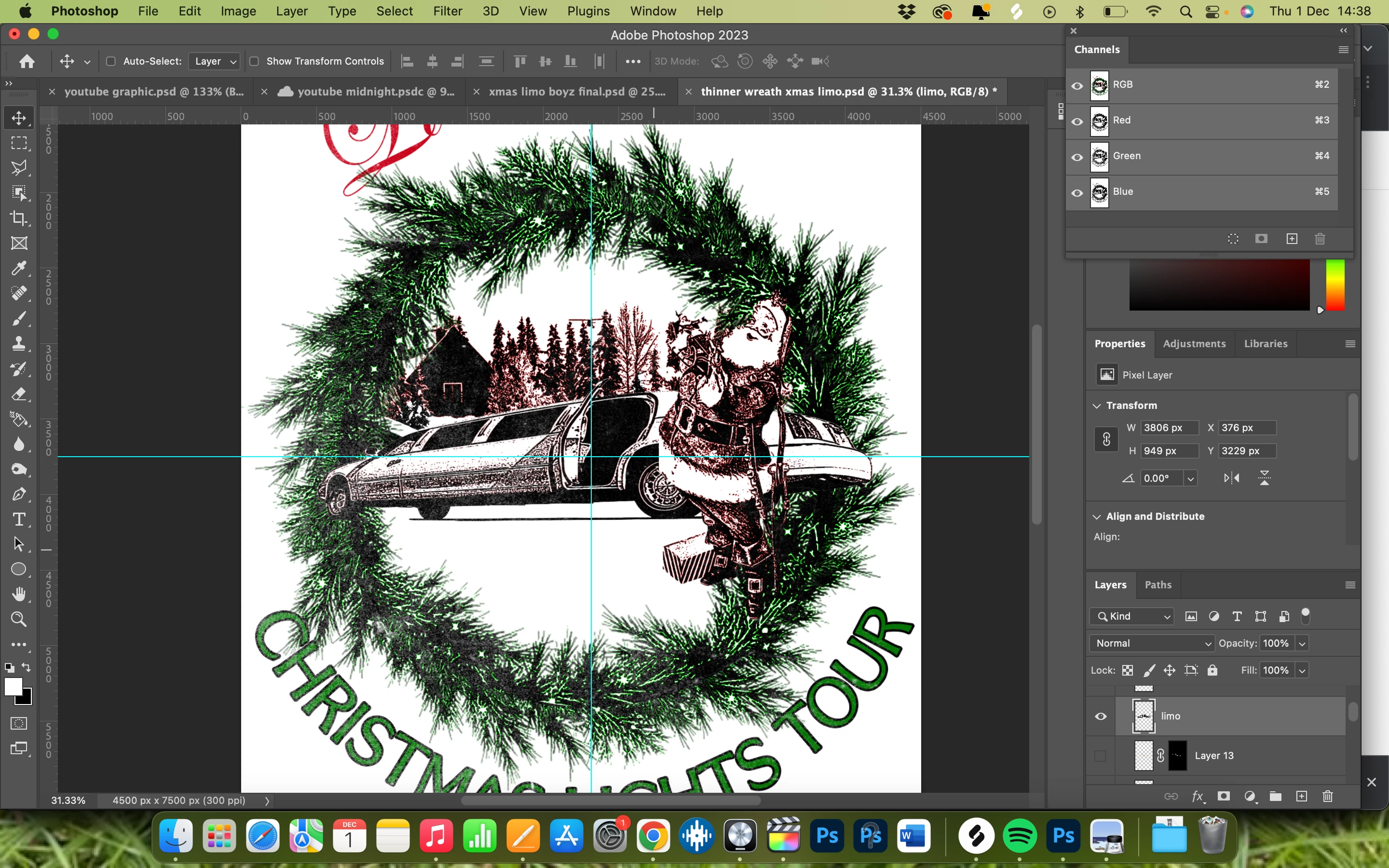Collapse the Transform section

point(1097,406)
